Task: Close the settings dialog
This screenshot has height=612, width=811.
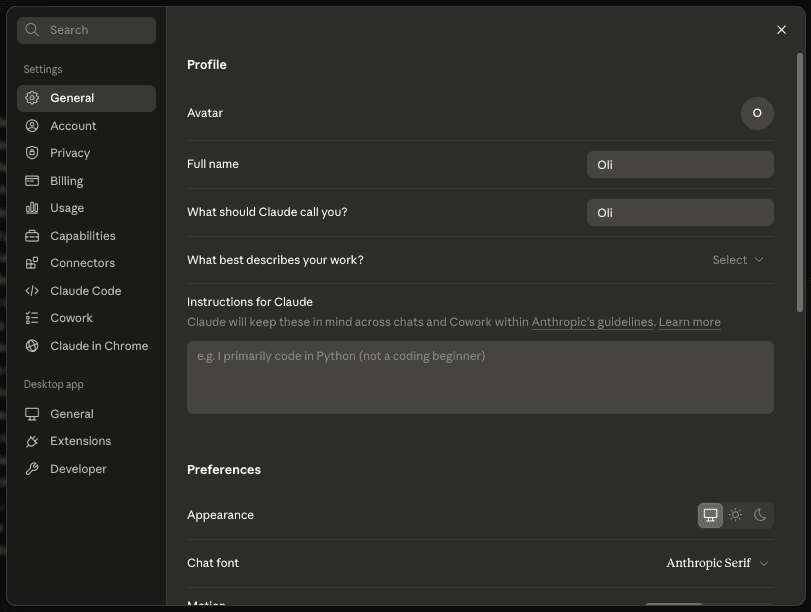Action: point(781,30)
